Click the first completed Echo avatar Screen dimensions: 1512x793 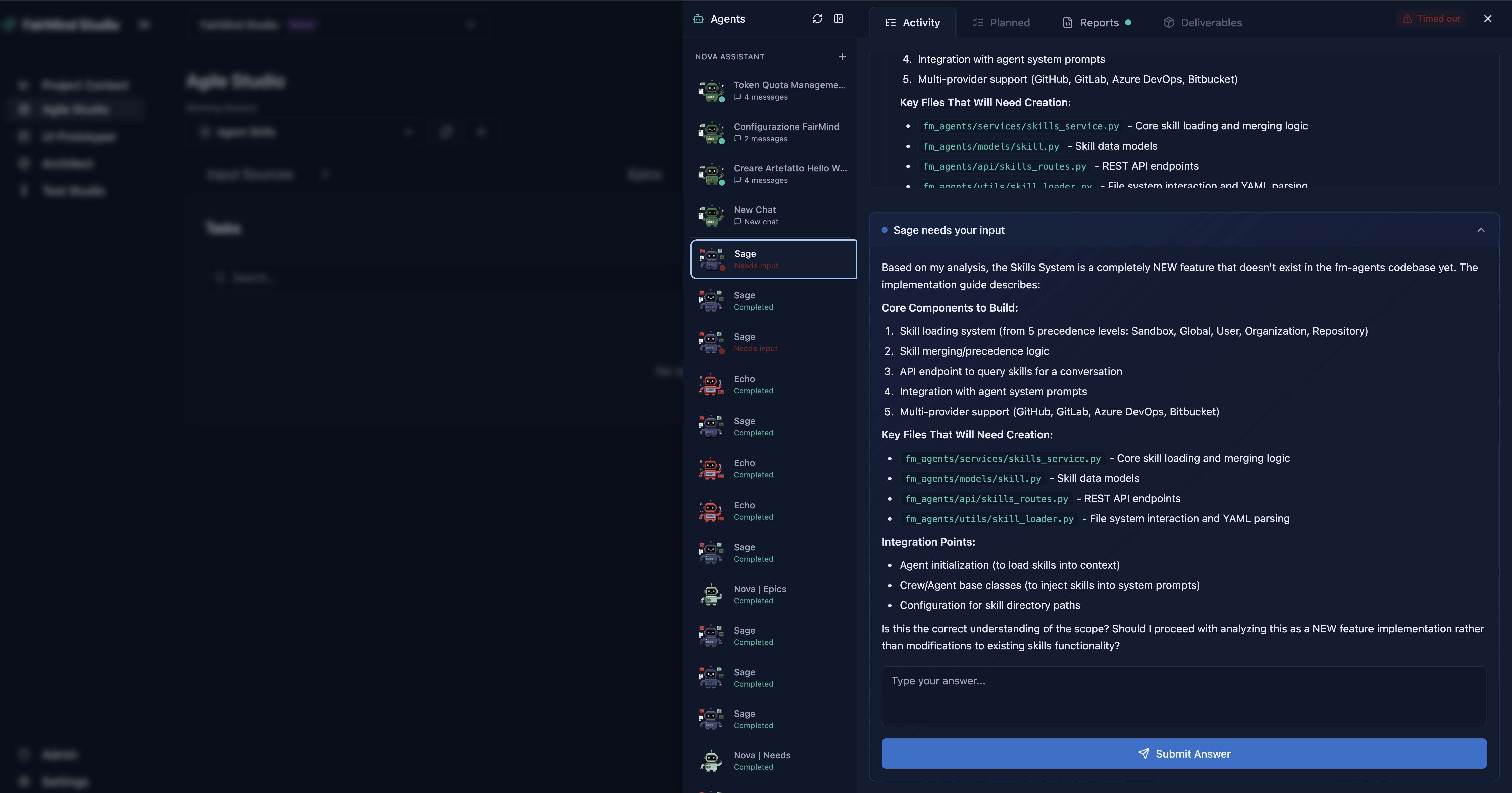click(x=711, y=384)
